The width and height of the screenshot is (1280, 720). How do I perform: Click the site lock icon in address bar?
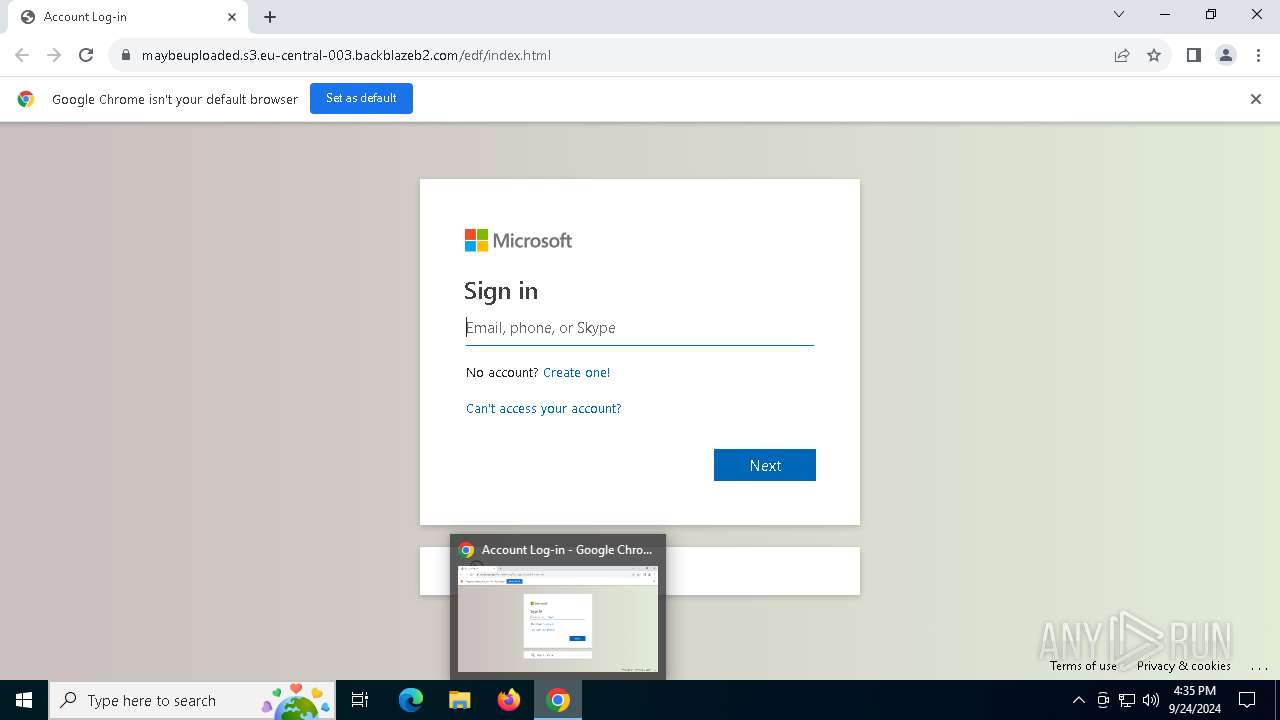[x=126, y=55]
